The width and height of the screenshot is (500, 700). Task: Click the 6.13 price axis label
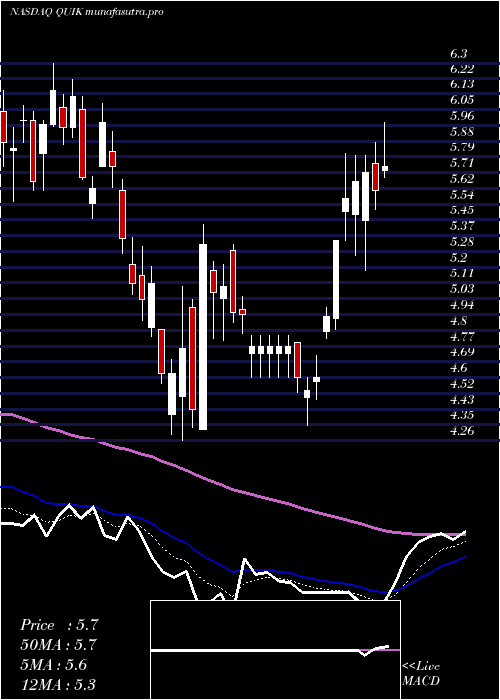click(462, 84)
